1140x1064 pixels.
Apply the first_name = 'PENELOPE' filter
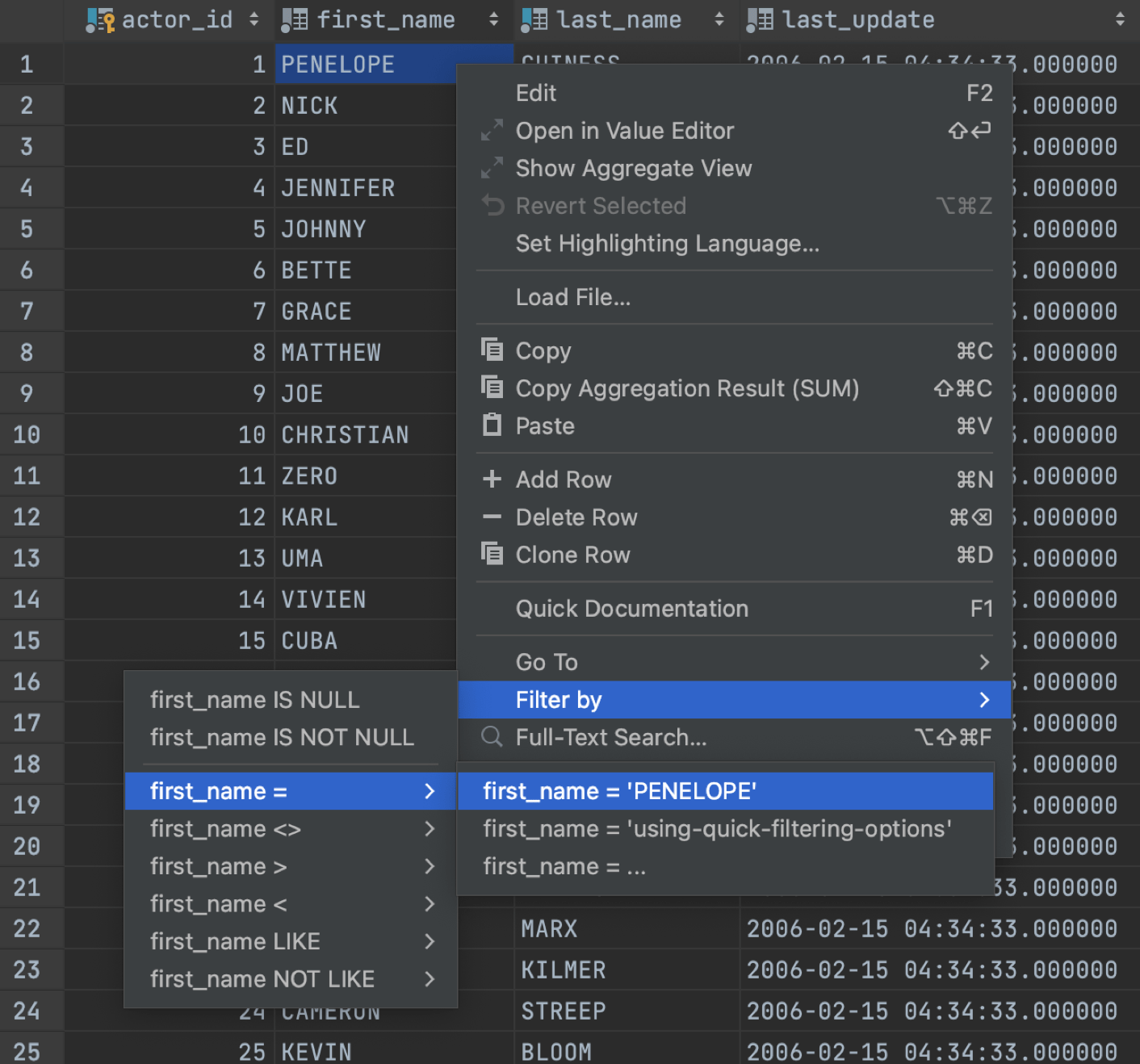coord(619,791)
